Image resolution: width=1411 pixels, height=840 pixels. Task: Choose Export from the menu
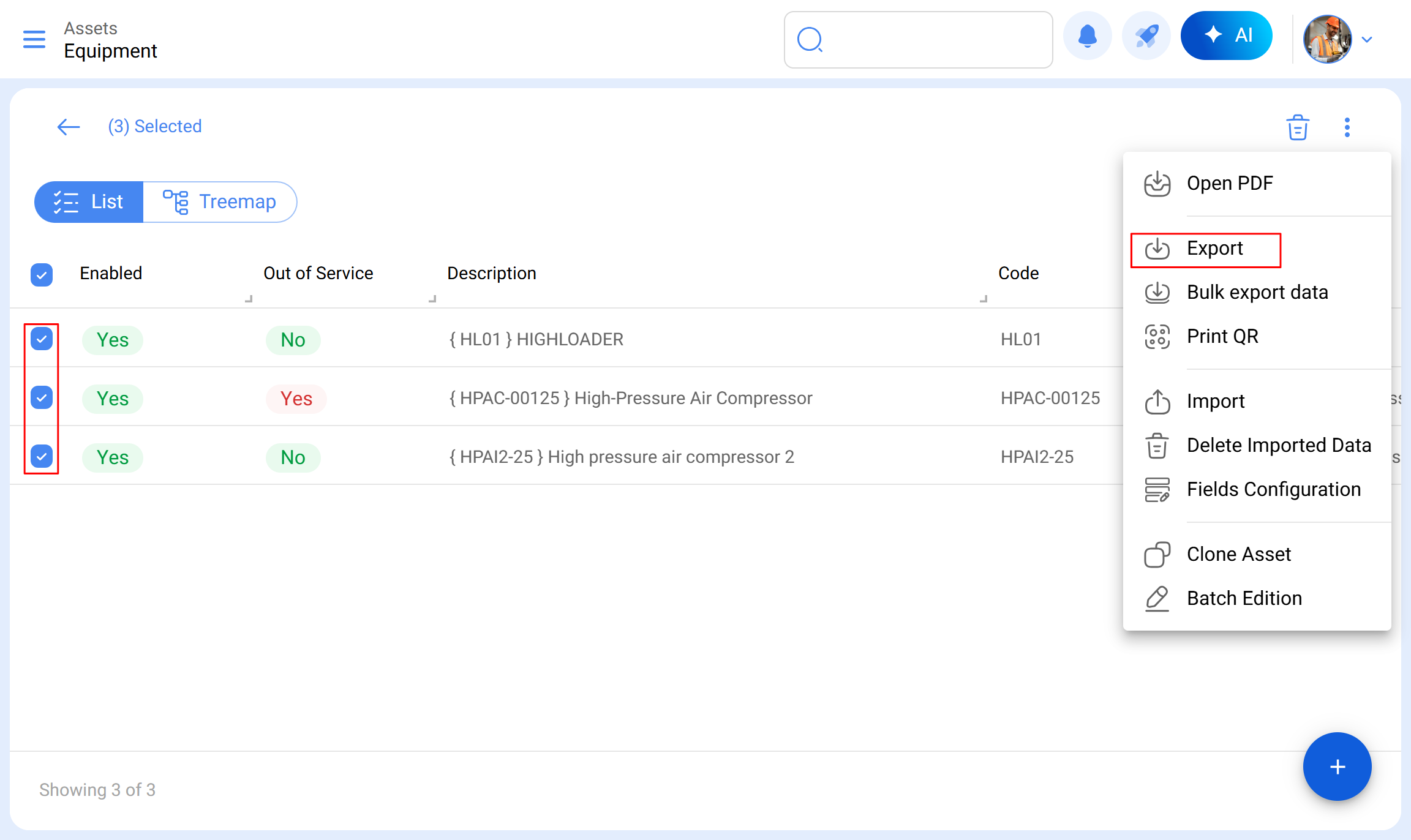1214,249
